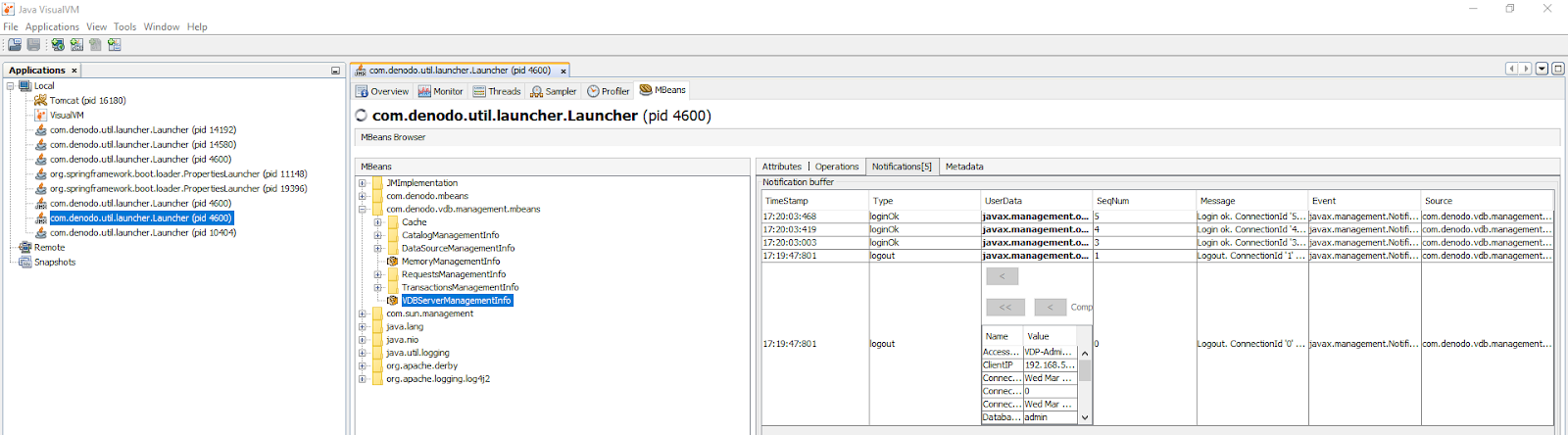Close the Launcher (pid 4600) document tab

tap(563, 71)
